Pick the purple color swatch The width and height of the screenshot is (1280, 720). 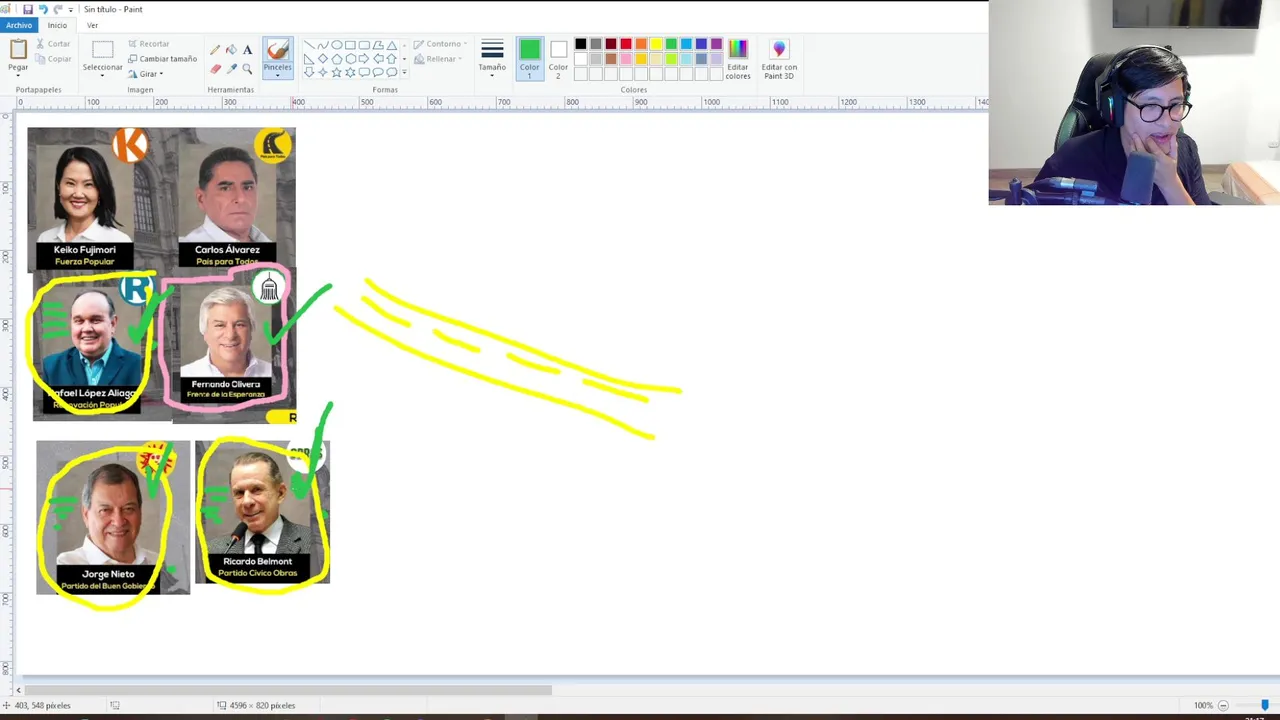pos(716,44)
